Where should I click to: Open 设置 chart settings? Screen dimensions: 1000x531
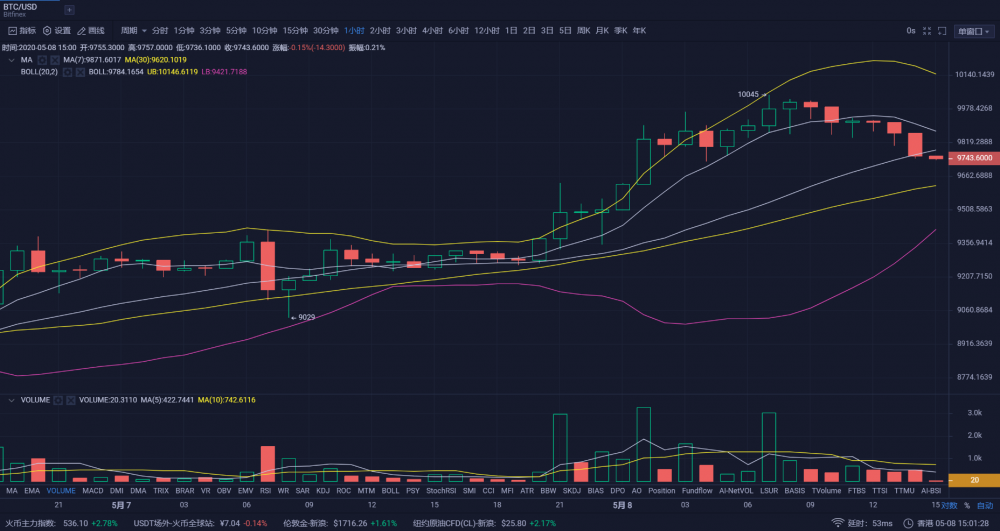pyautogui.click(x=55, y=31)
